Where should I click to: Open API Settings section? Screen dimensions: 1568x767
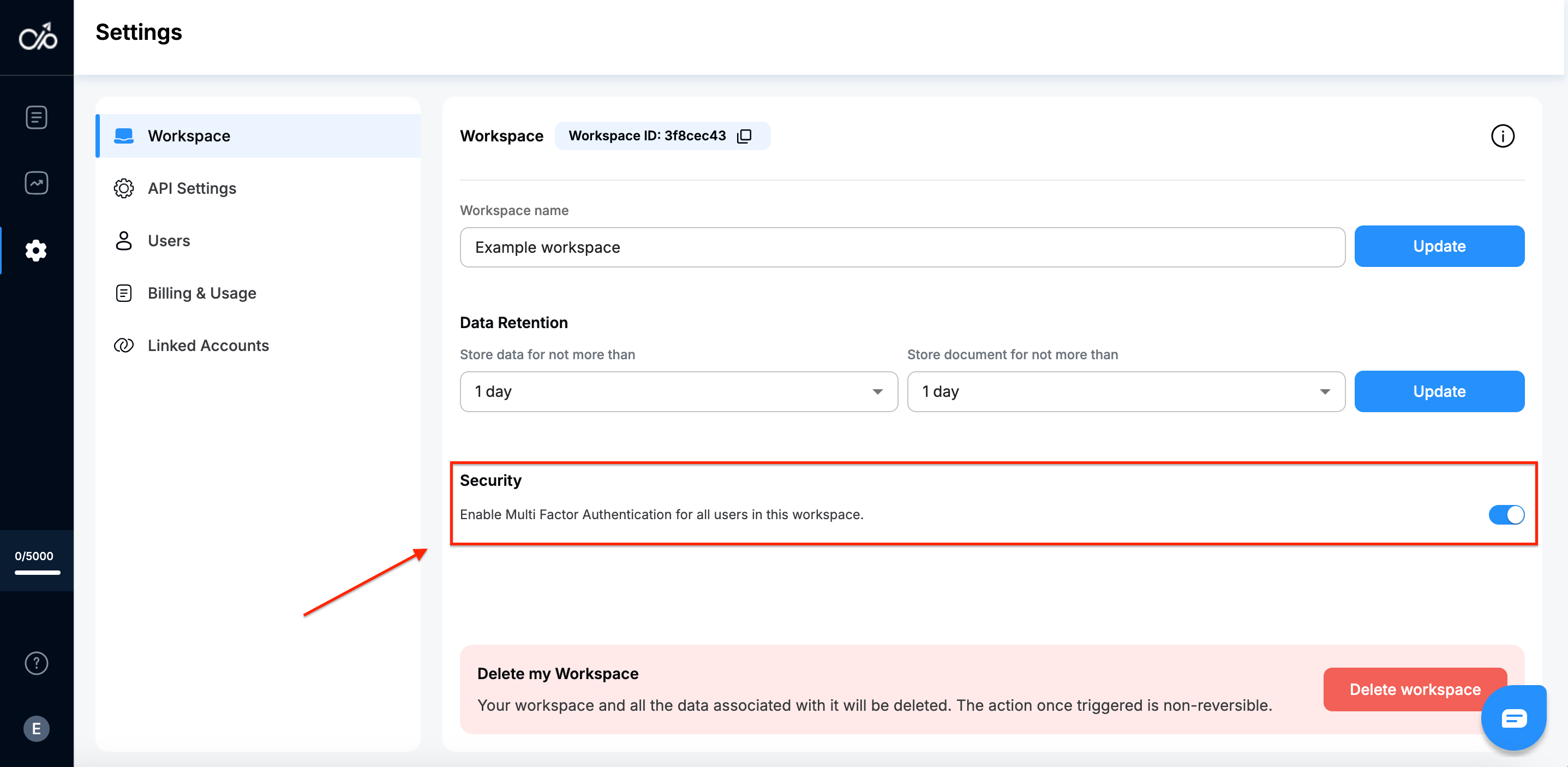coord(191,188)
